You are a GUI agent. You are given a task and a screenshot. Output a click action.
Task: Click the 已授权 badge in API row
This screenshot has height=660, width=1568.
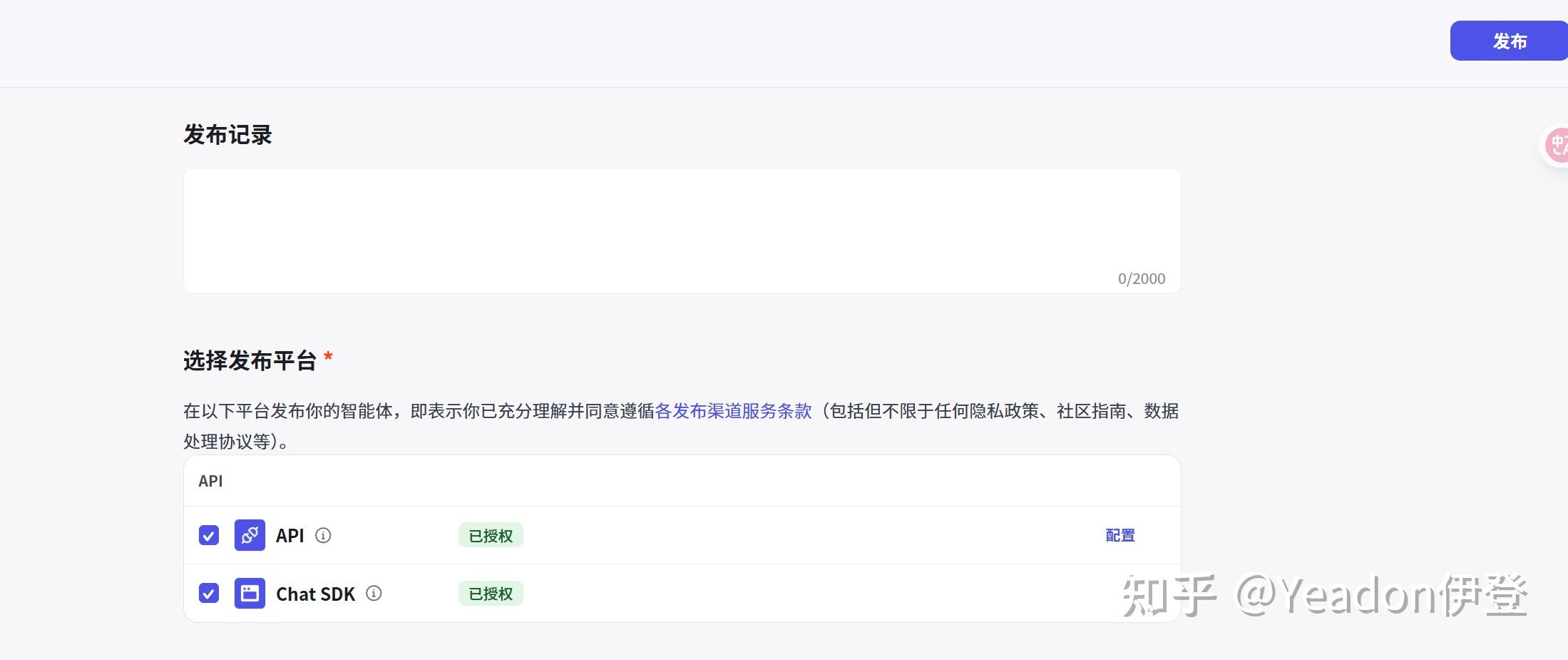coord(491,535)
